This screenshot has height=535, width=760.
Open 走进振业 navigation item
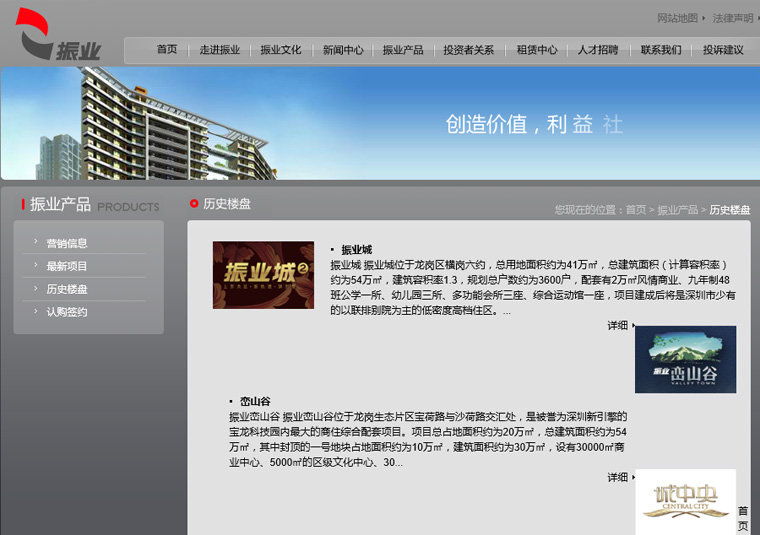tap(220, 49)
